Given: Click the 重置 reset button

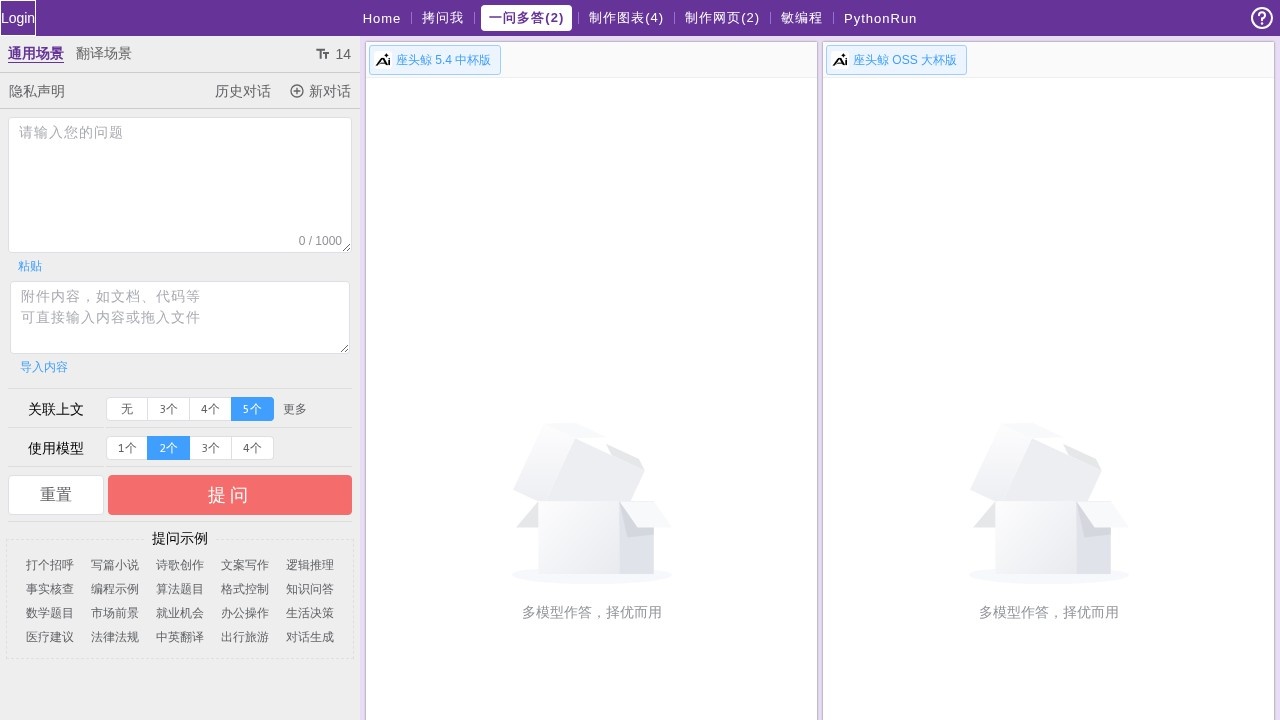Looking at the screenshot, I should point(56,495).
